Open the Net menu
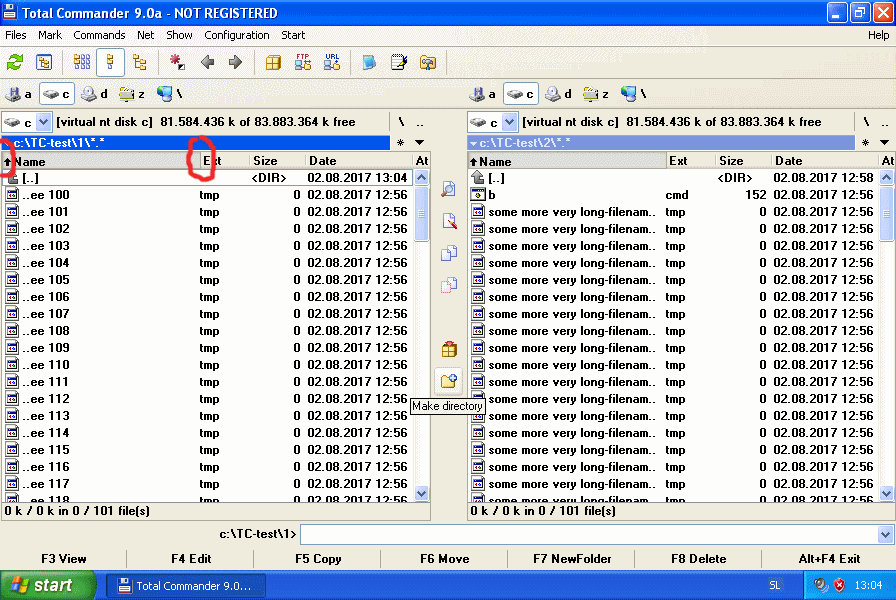 click(145, 35)
